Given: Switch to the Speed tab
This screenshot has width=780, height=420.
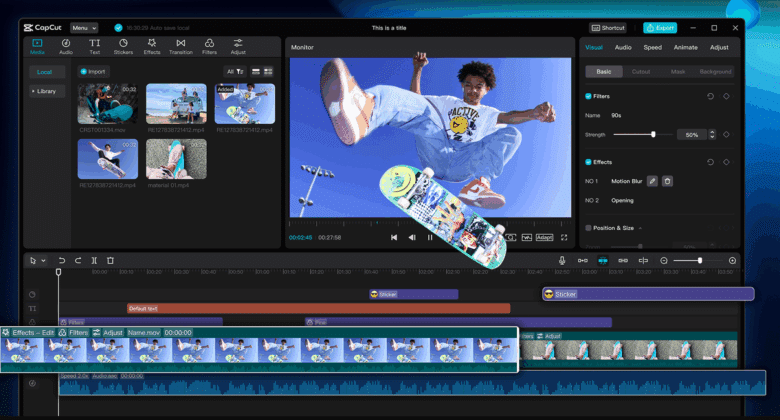Looking at the screenshot, I should point(652,47).
